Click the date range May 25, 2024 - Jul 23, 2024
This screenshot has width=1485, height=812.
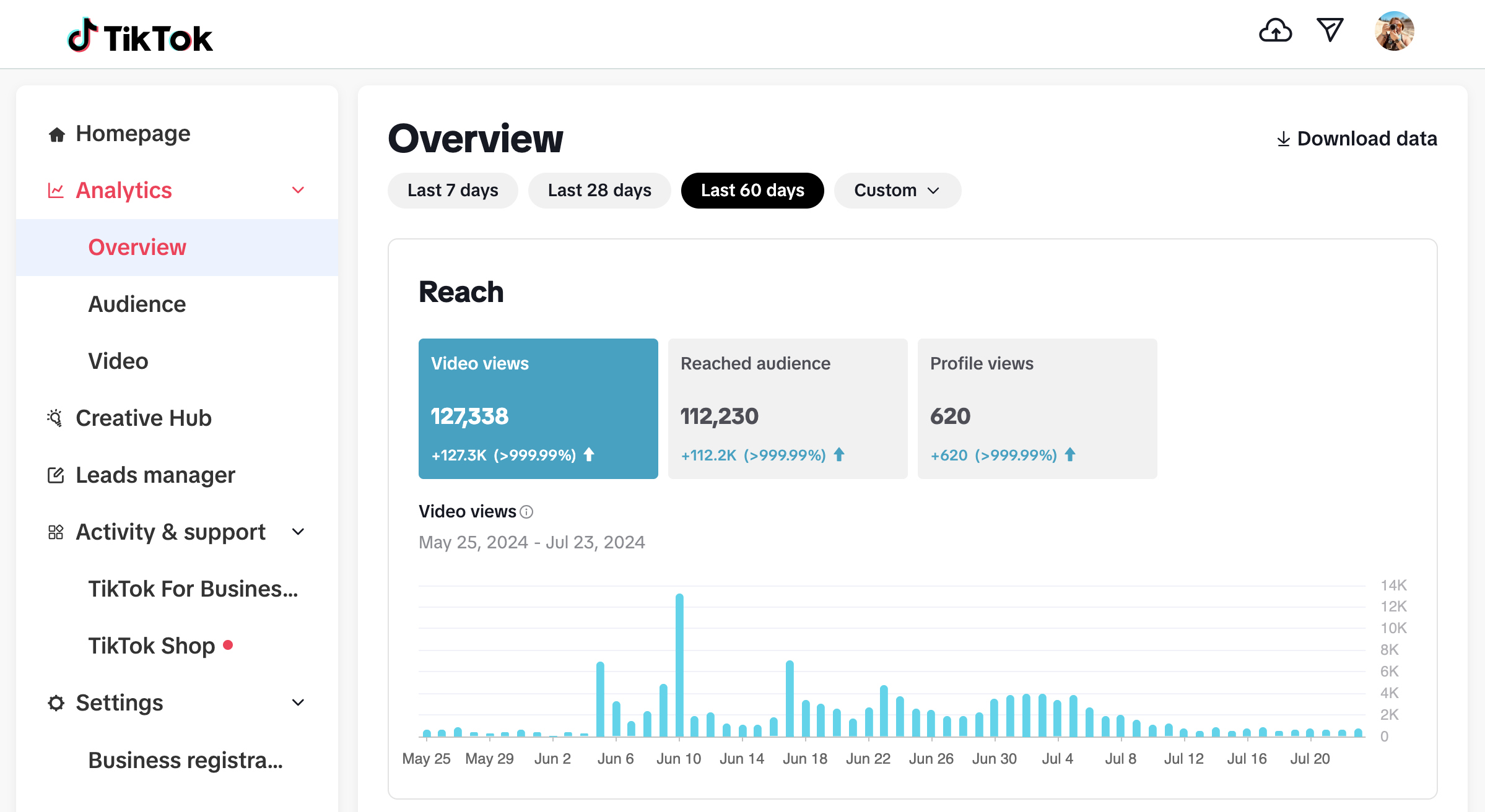click(532, 543)
